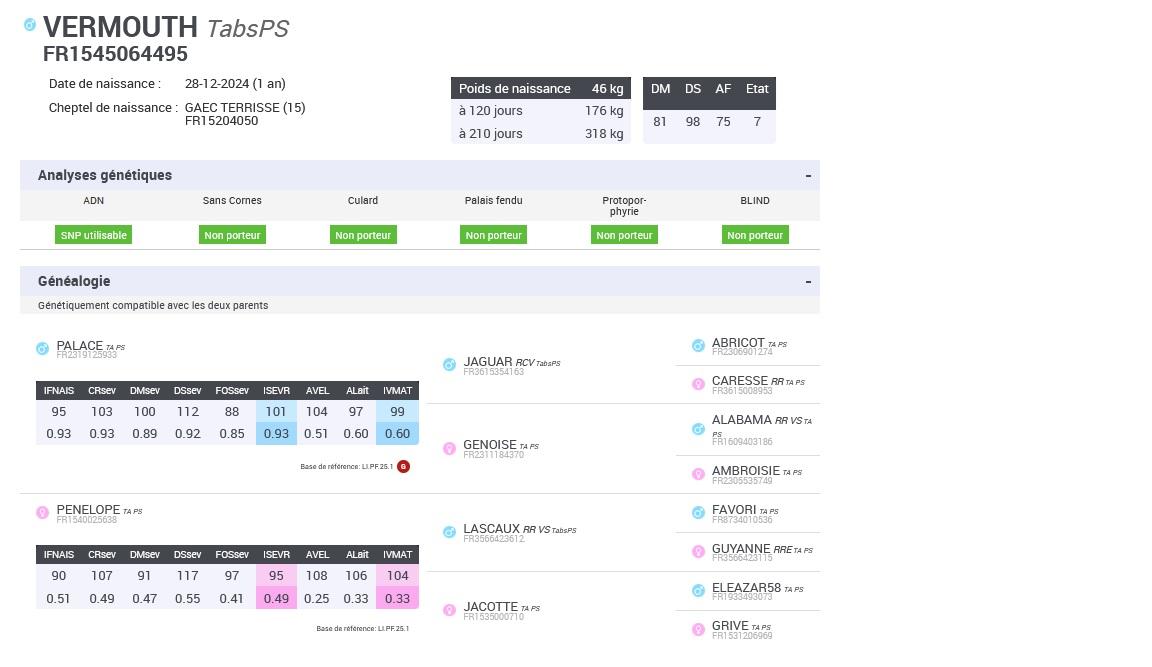This screenshot has width=1152, height=667.
Task: Click the male icon beside LASCAUX
Action: pyautogui.click(x=449, y=532)
